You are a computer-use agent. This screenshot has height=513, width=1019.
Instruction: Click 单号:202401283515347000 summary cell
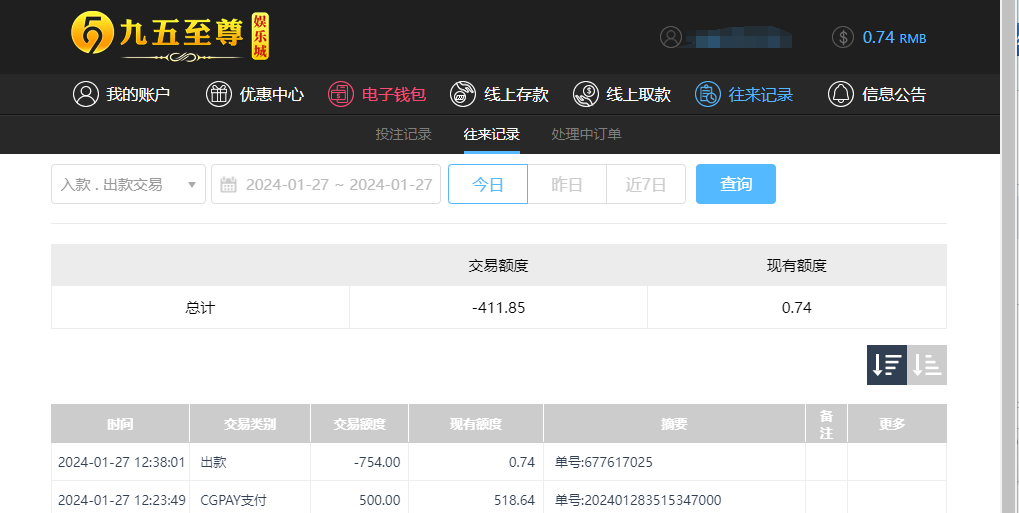675,500
